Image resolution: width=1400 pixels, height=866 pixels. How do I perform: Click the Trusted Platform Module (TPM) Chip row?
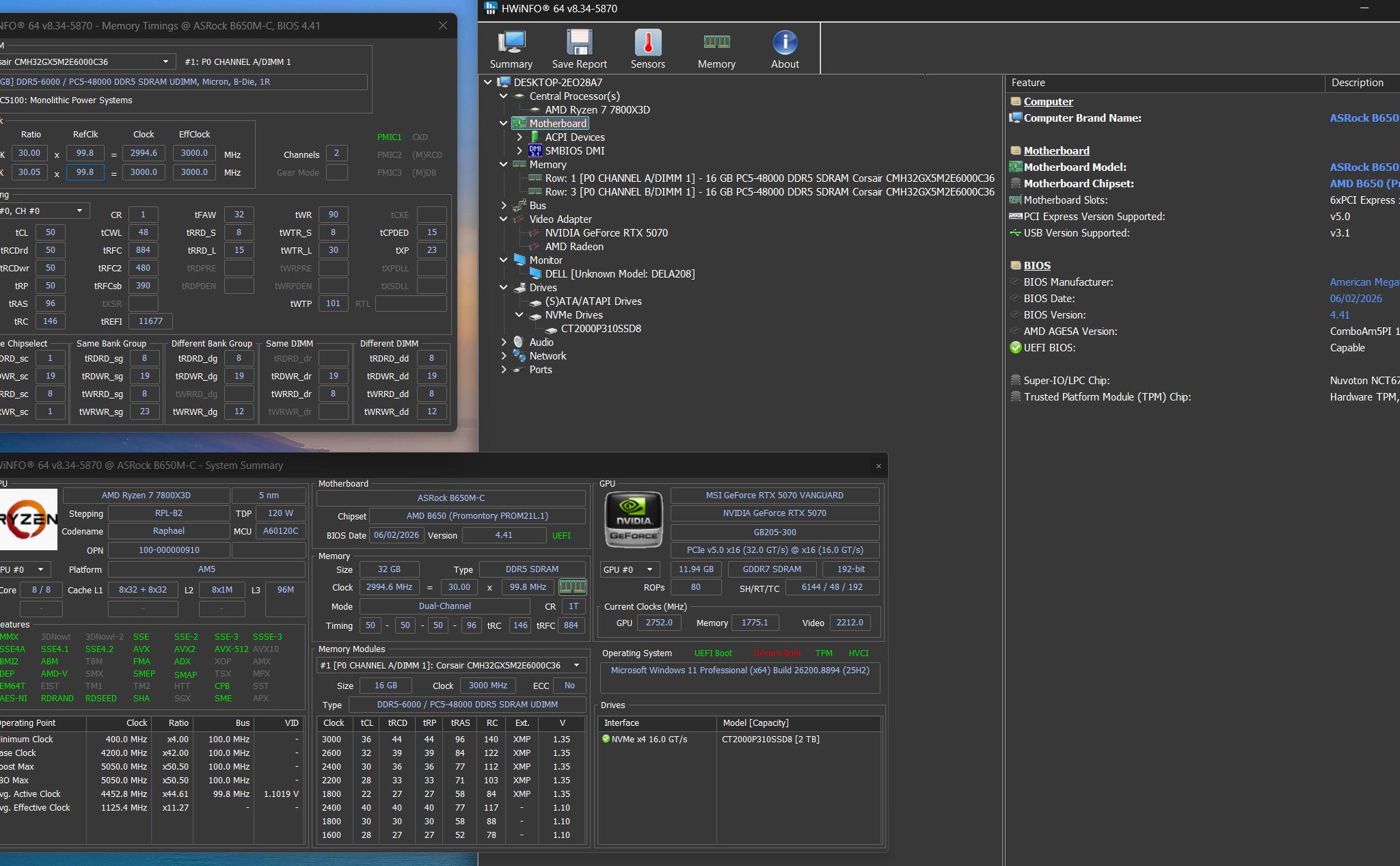click(1204, 397)
